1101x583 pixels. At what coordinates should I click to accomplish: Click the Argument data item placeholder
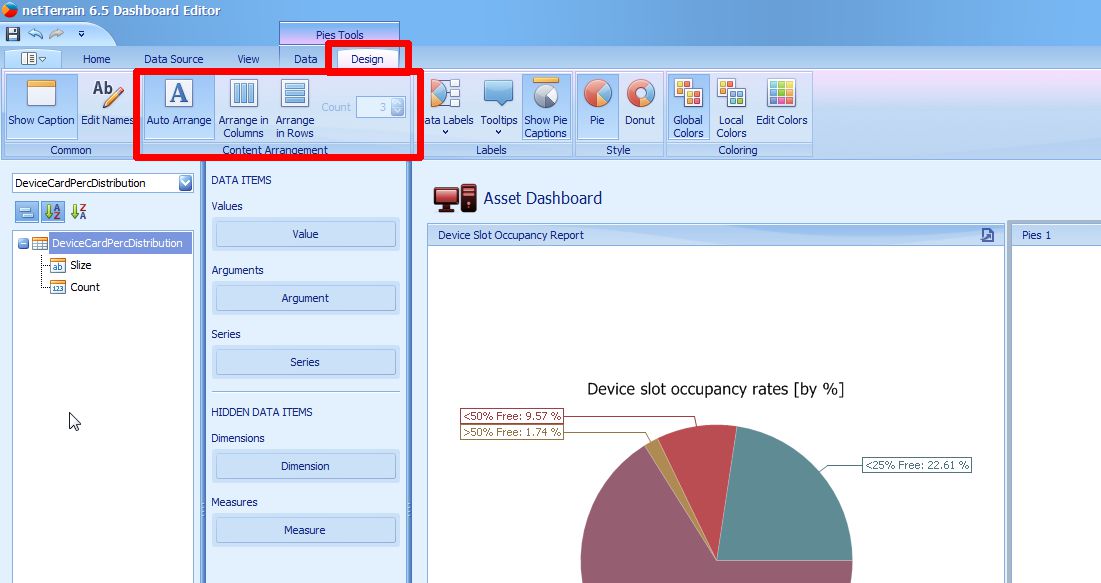305,298
